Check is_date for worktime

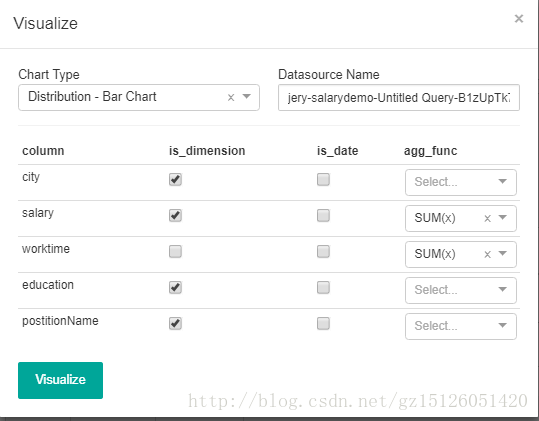tap(323, 252)
